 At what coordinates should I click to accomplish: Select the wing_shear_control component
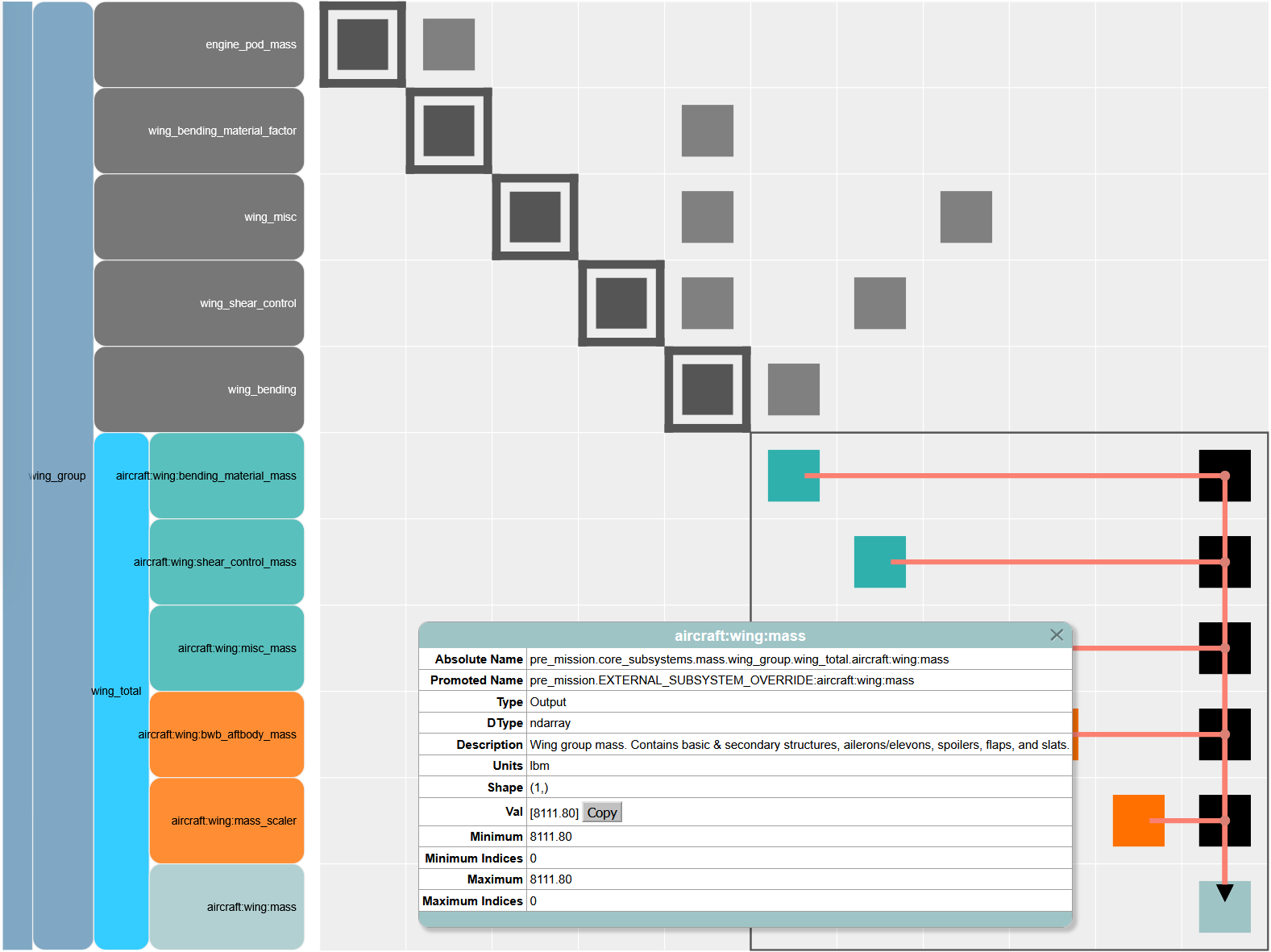[199, 303]
